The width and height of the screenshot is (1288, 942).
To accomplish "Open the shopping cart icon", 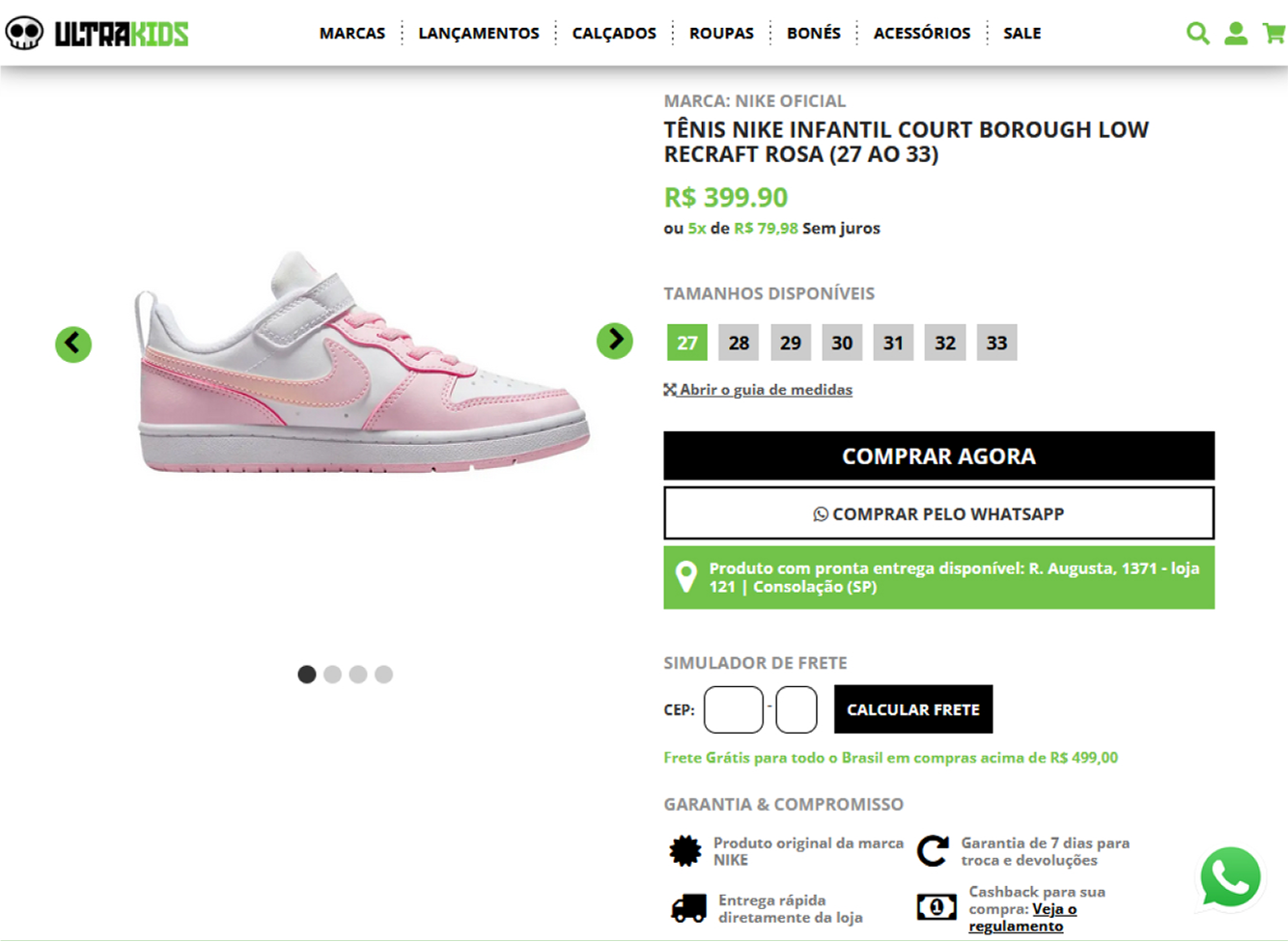I will click(x=1274, y=34).
